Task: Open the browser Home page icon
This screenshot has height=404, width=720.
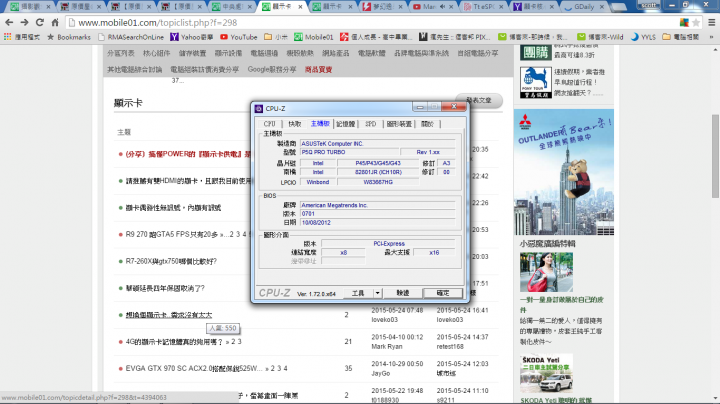Action: (55, 22)
